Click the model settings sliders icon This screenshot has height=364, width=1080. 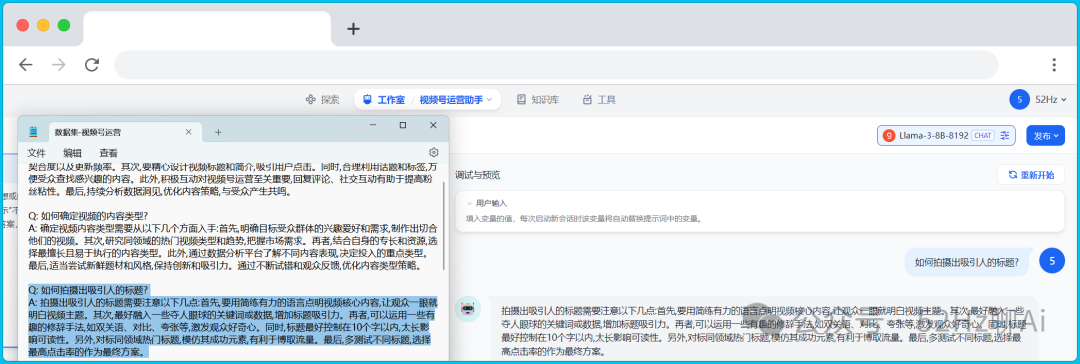(1005, 135)
